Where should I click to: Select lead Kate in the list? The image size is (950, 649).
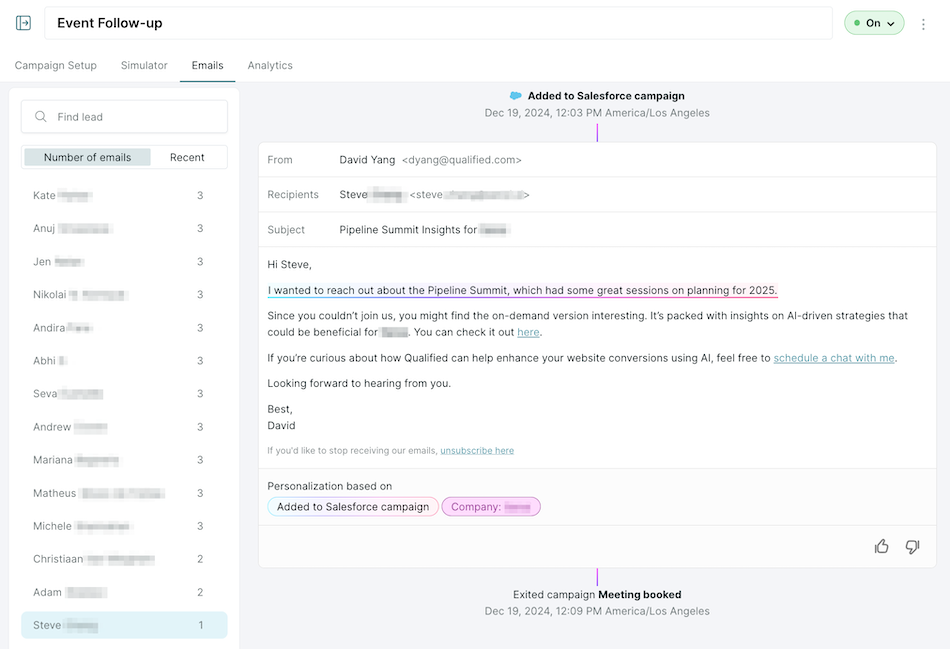coord(124,195)
